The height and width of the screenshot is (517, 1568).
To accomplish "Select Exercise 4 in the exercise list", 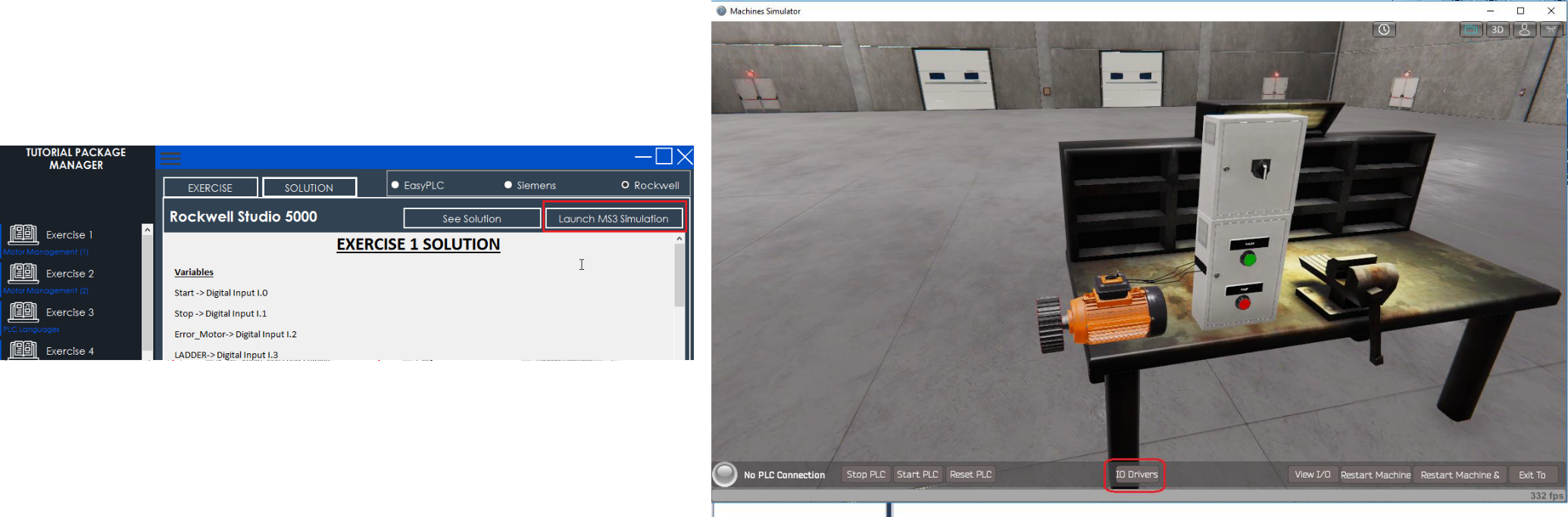I will [70, 351].
